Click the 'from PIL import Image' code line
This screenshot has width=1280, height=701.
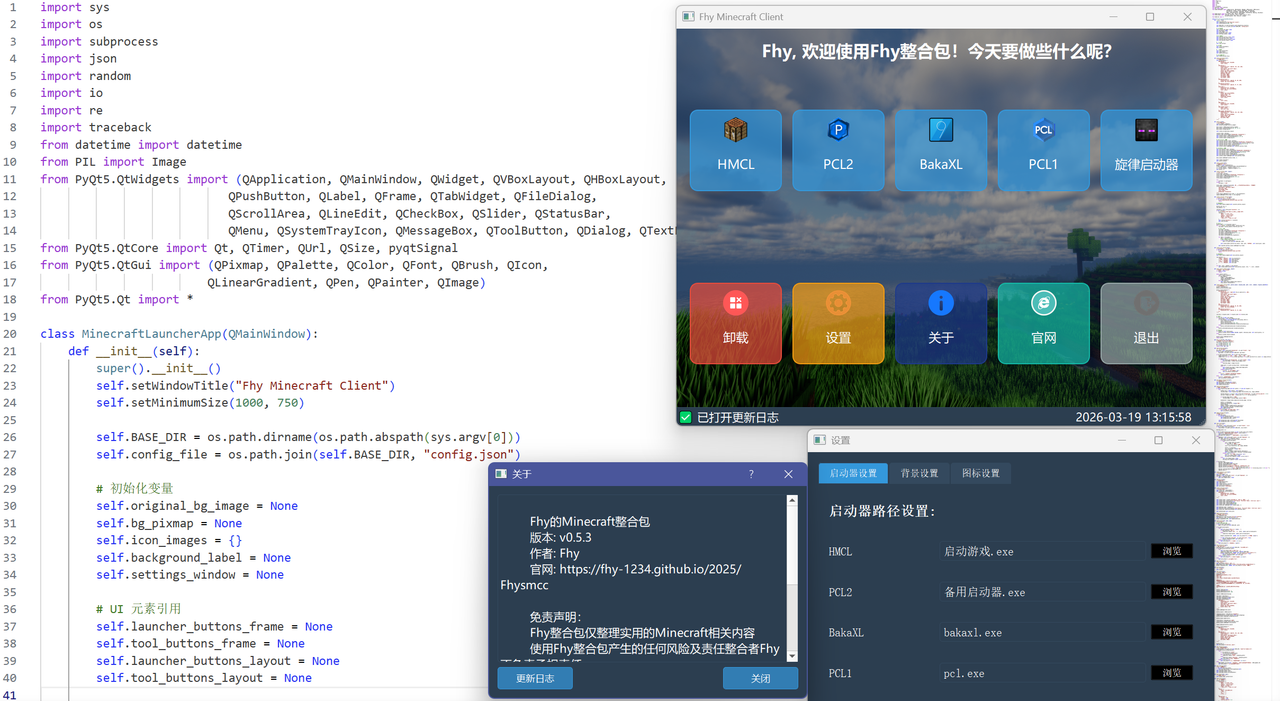coord(113,161)
